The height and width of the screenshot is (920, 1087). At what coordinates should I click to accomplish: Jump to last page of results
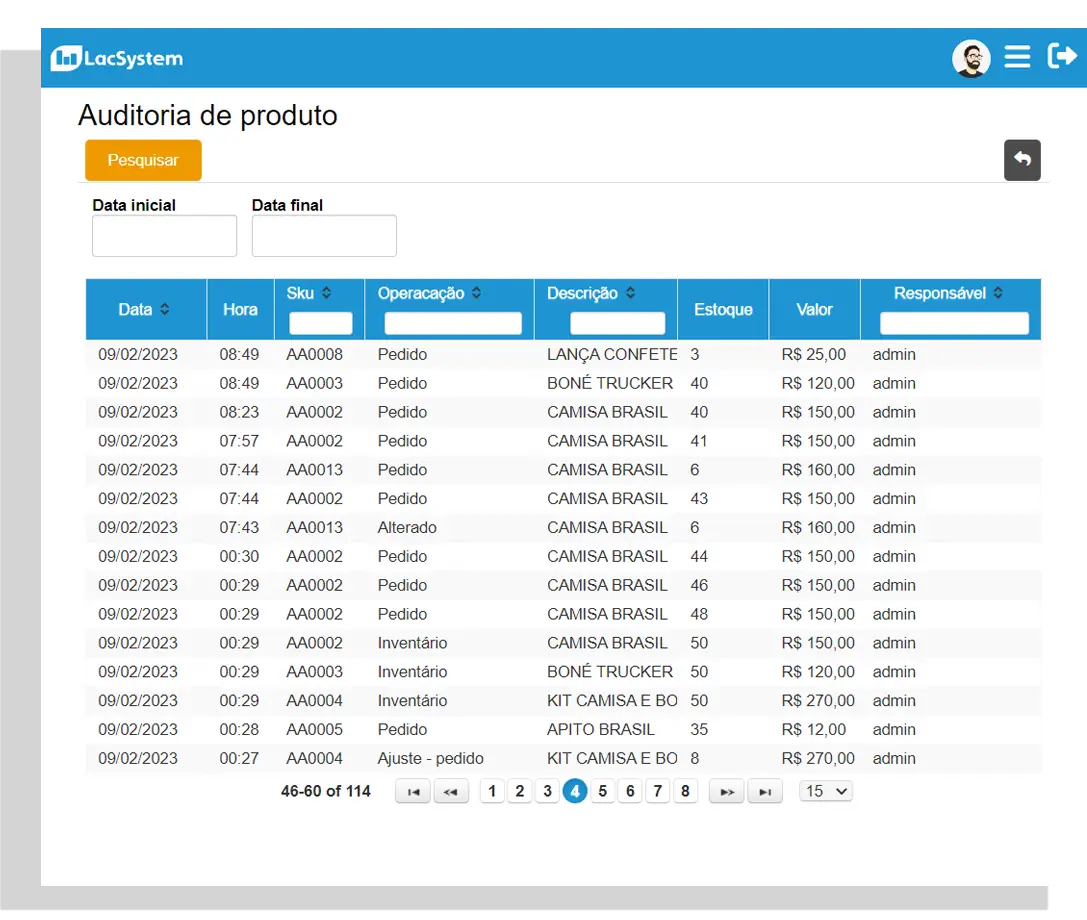coord(765,792)
